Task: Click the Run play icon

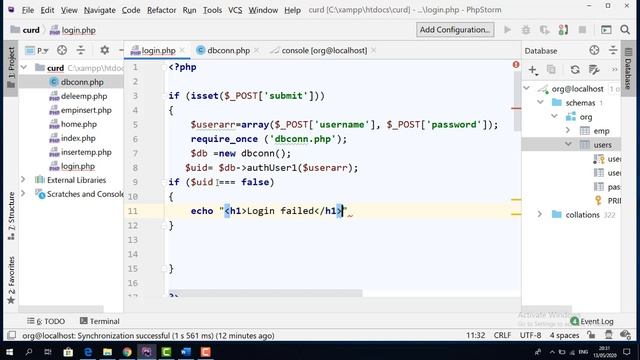Action: tap(507, 30)
